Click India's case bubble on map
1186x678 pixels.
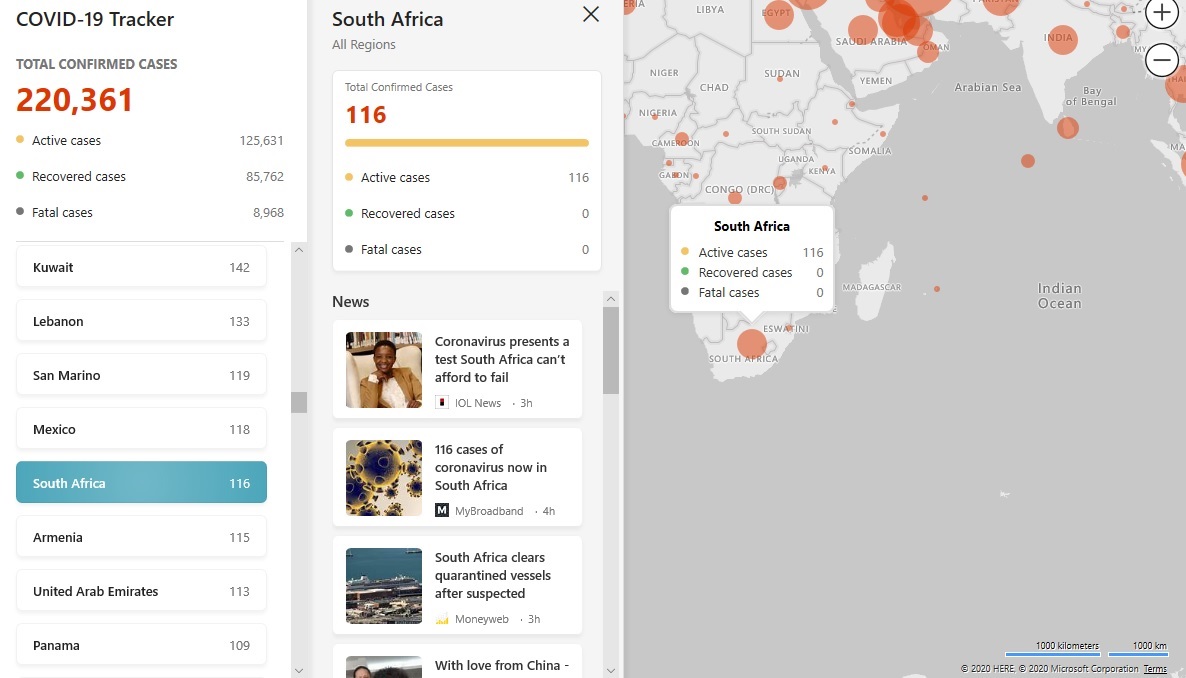[x=1062, y=40]
